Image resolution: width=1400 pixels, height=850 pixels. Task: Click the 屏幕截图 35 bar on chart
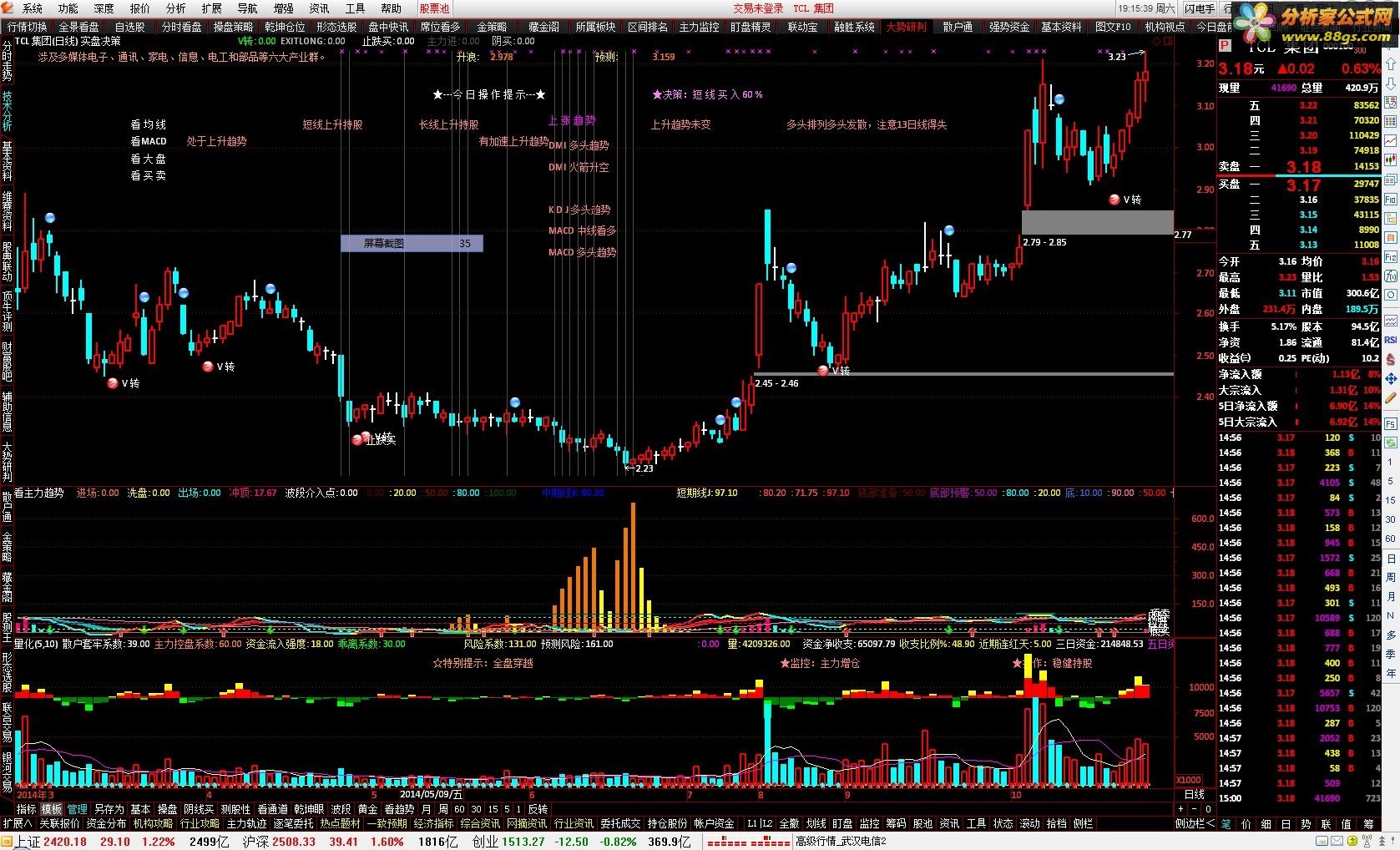(412, 244)
